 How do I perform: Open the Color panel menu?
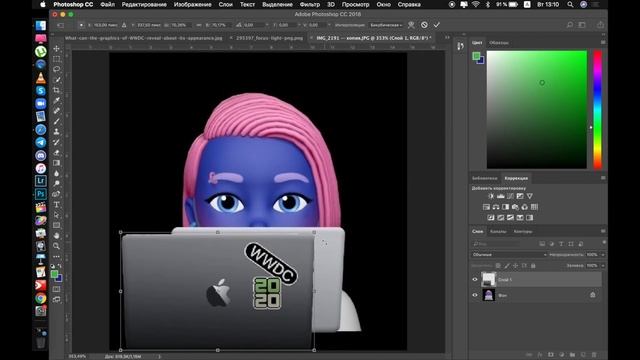[x=603, y=42]
